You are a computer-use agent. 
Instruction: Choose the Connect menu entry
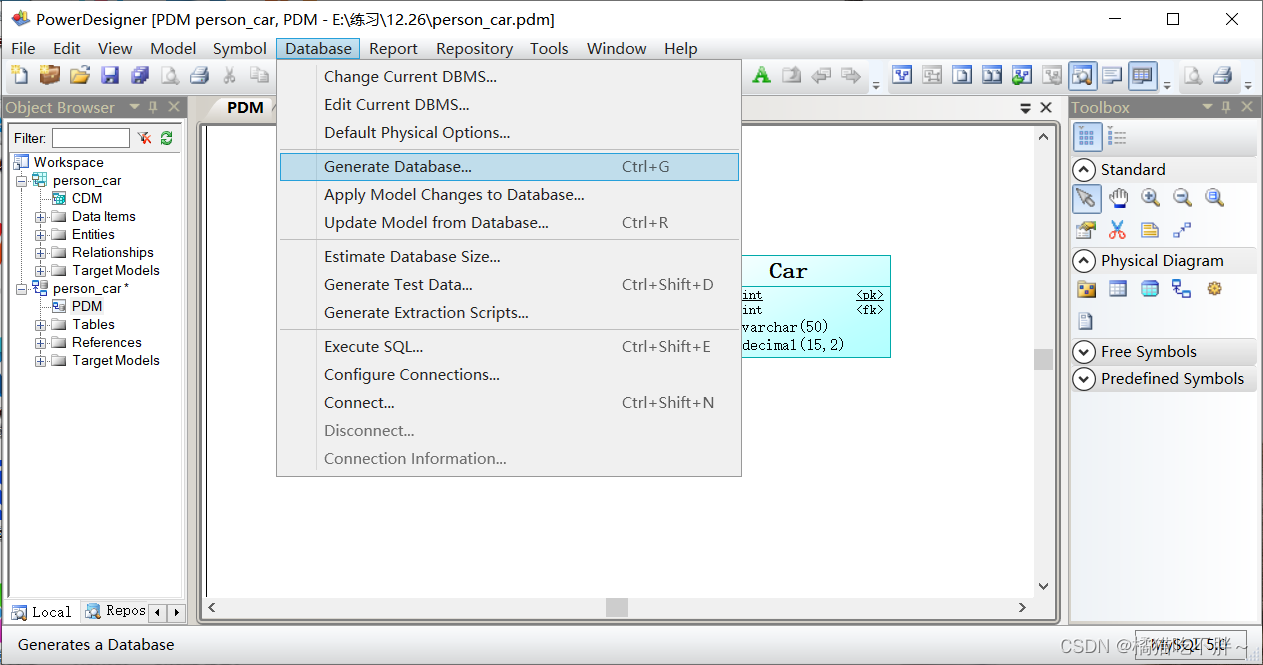(509, 403)
